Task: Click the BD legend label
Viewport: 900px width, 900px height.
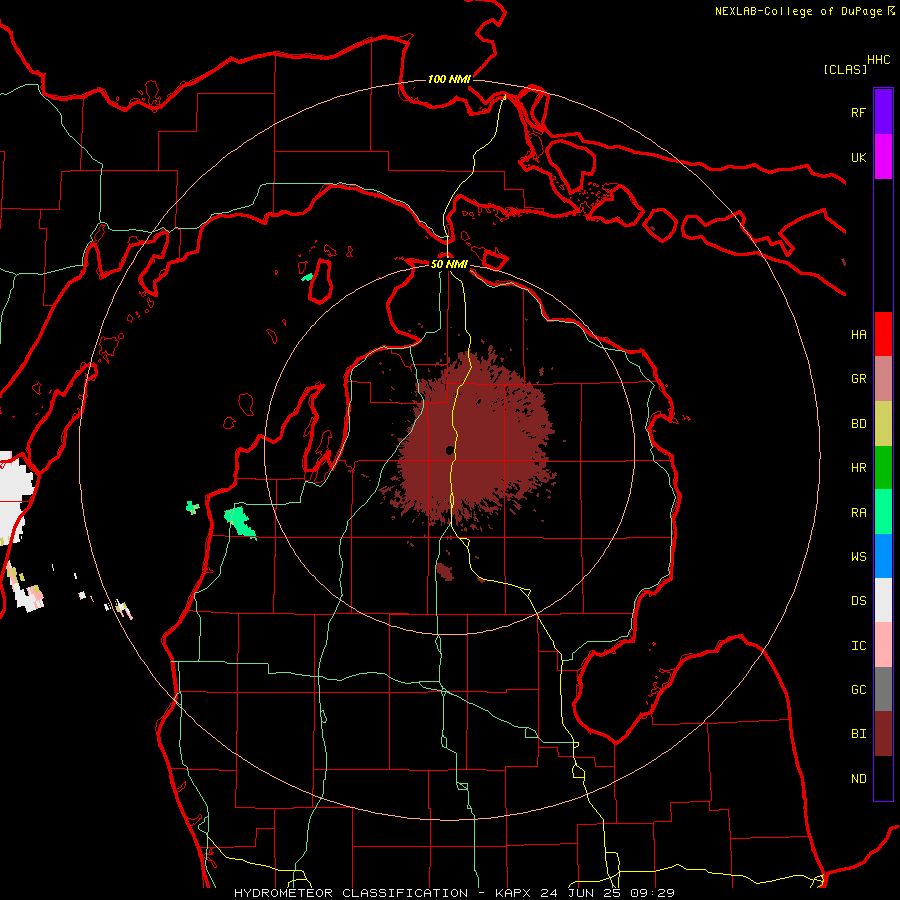Action: tap(858, 424)
